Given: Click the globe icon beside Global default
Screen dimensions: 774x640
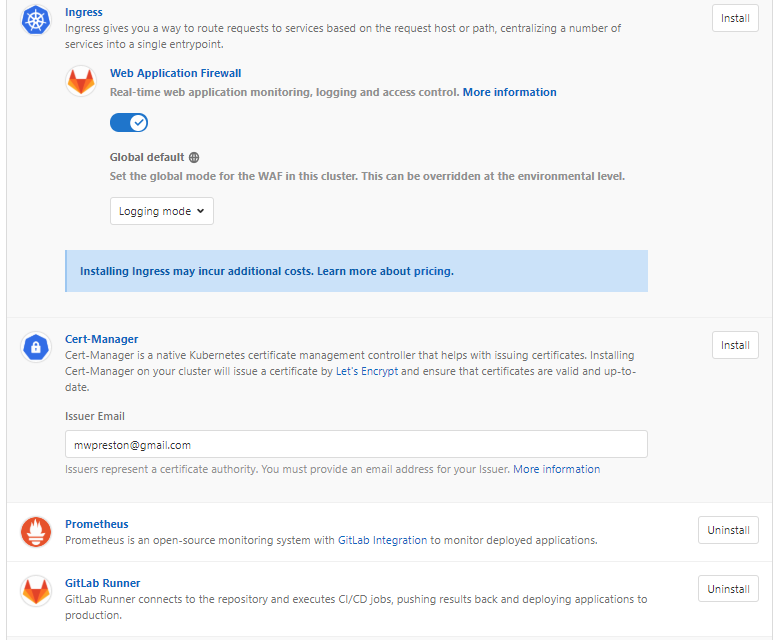Looking at the screenshot, I should (194, 157).
